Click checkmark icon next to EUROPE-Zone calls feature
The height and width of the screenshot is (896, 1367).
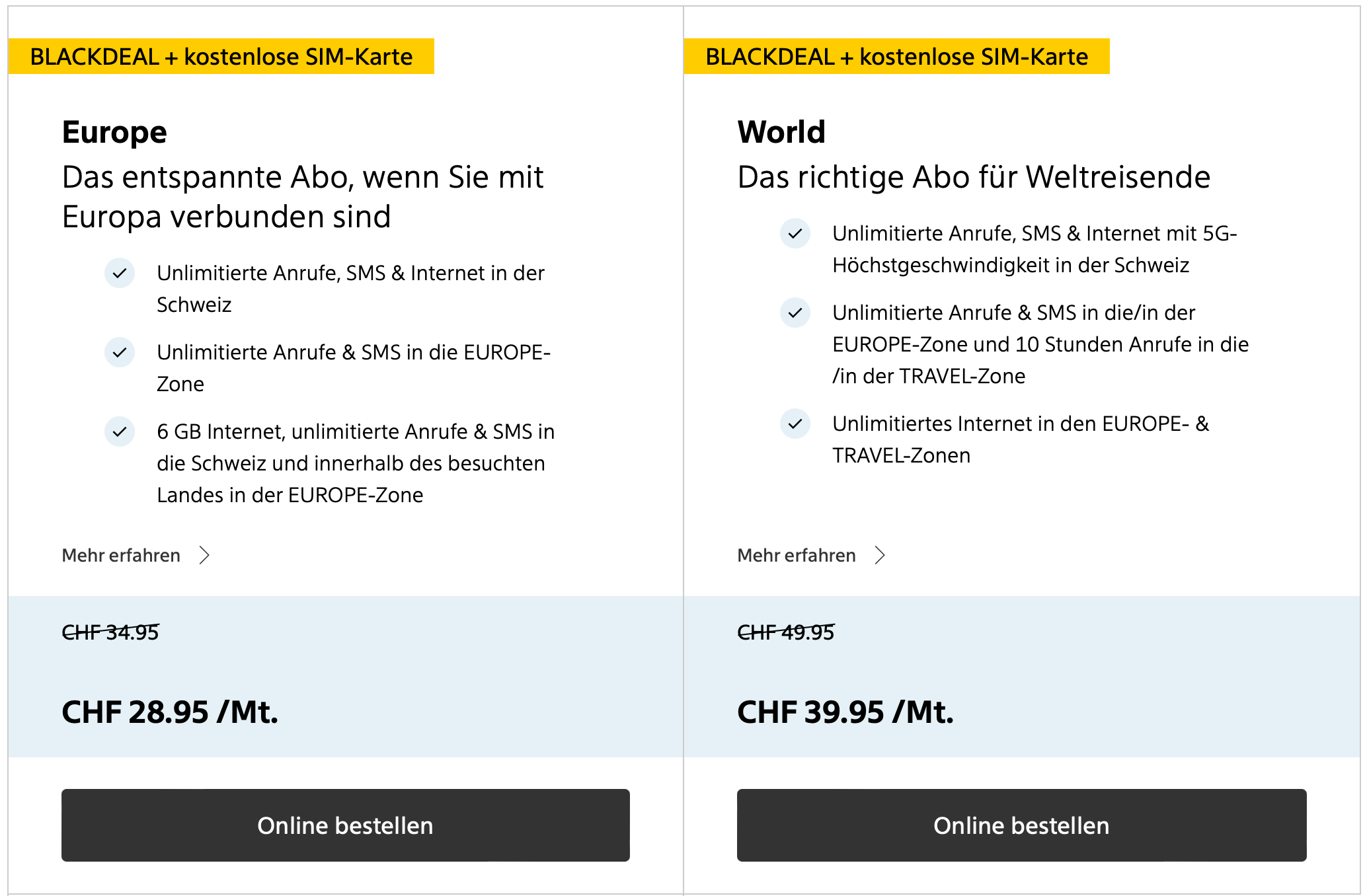tap(120, 352)
